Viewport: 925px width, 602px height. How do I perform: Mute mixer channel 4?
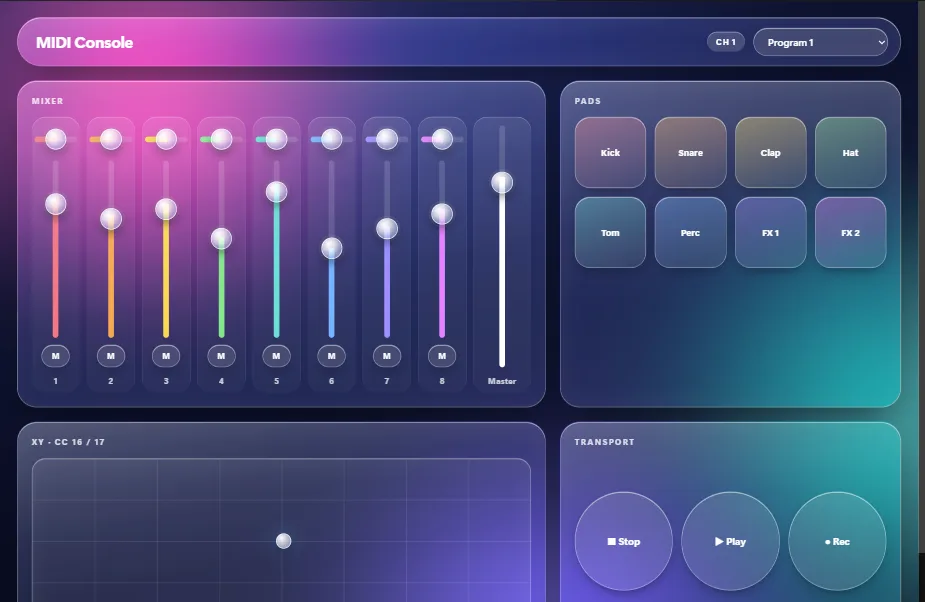(221, 356)
